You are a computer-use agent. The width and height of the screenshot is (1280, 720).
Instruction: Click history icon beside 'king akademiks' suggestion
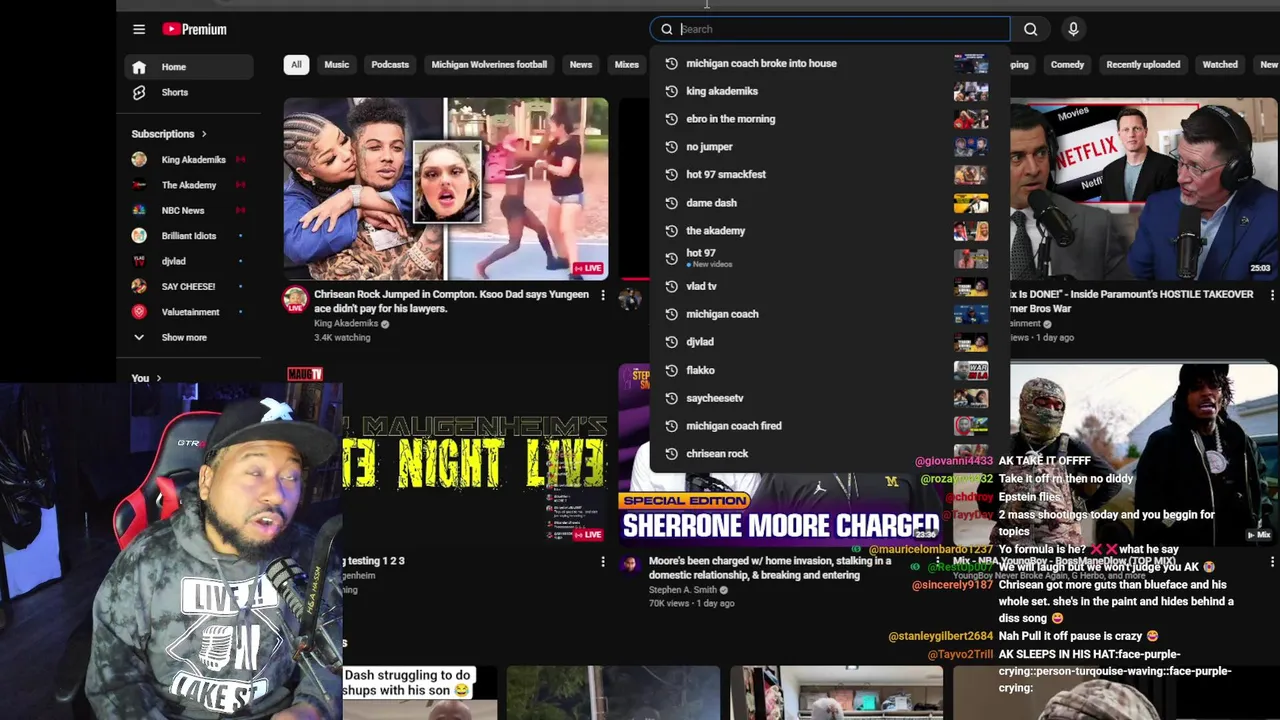pyautogui.click(x=671, y=91)
